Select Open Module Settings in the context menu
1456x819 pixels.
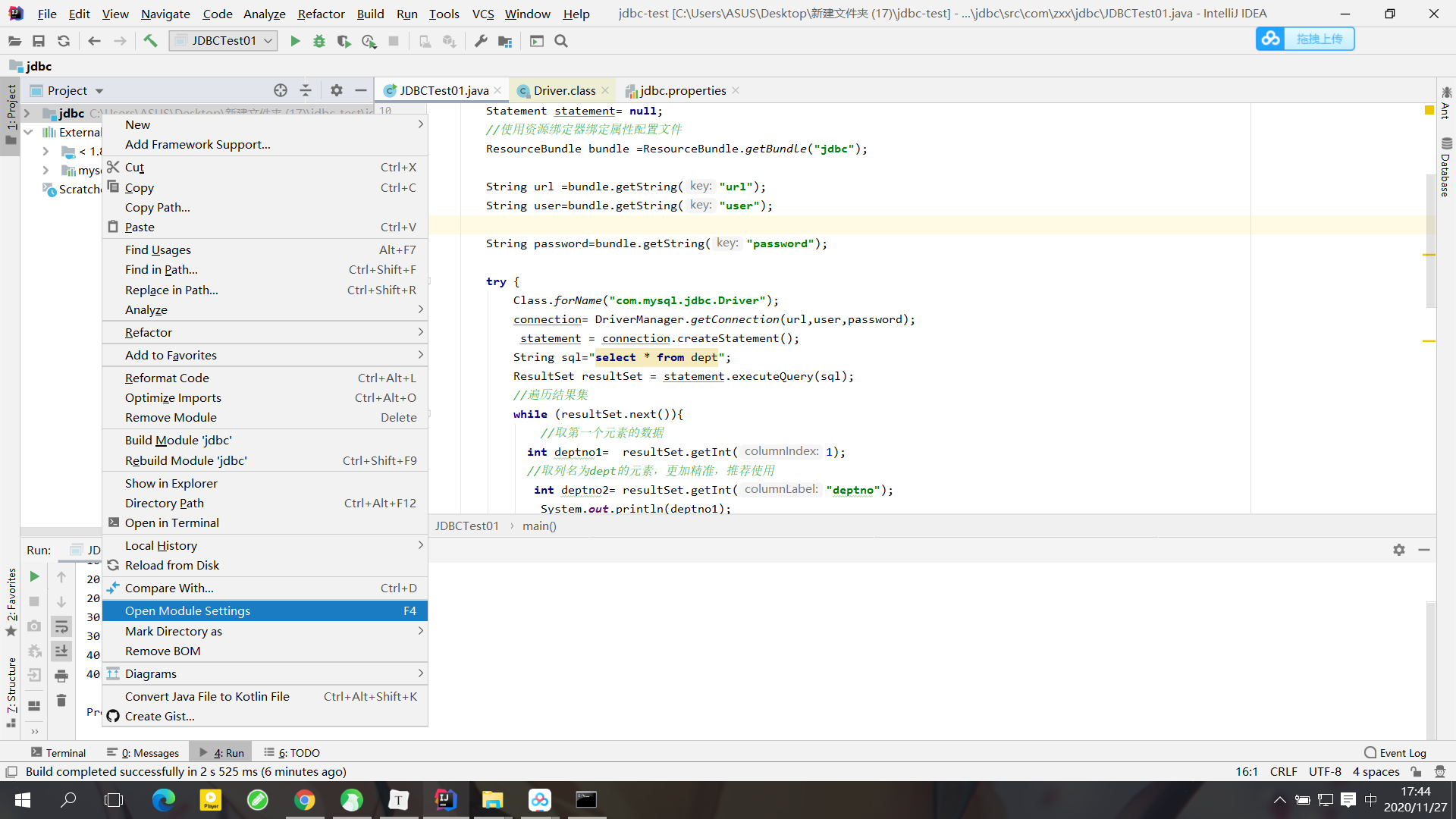tap(265, 610)
